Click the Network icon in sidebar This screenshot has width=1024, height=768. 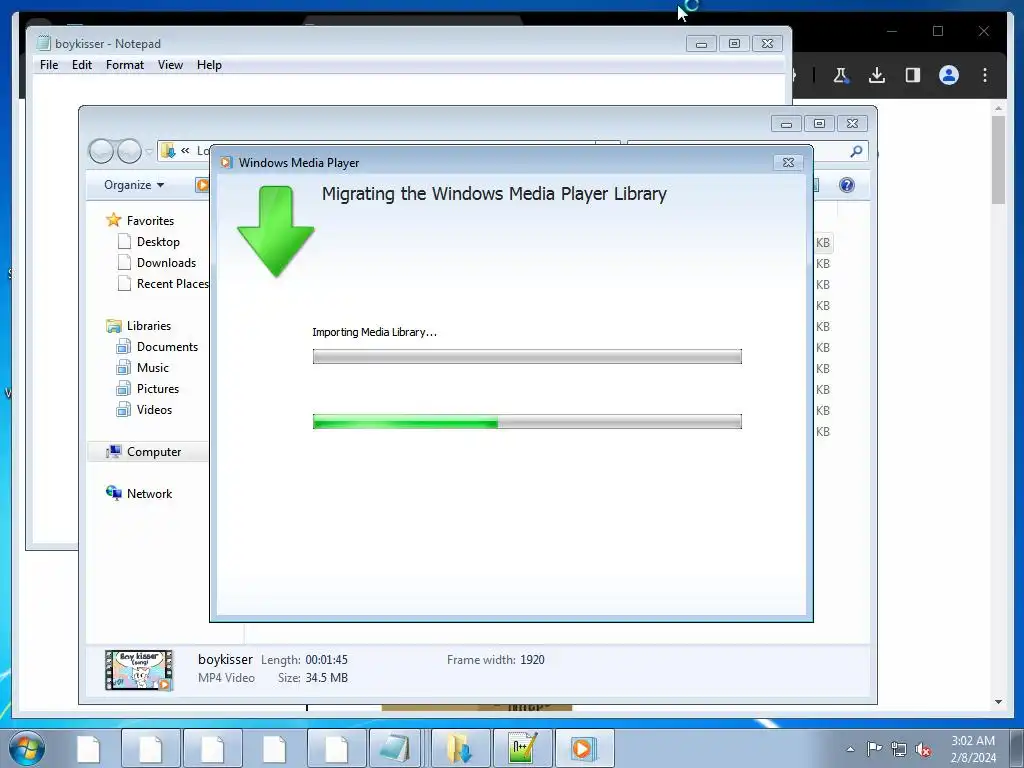114,493
